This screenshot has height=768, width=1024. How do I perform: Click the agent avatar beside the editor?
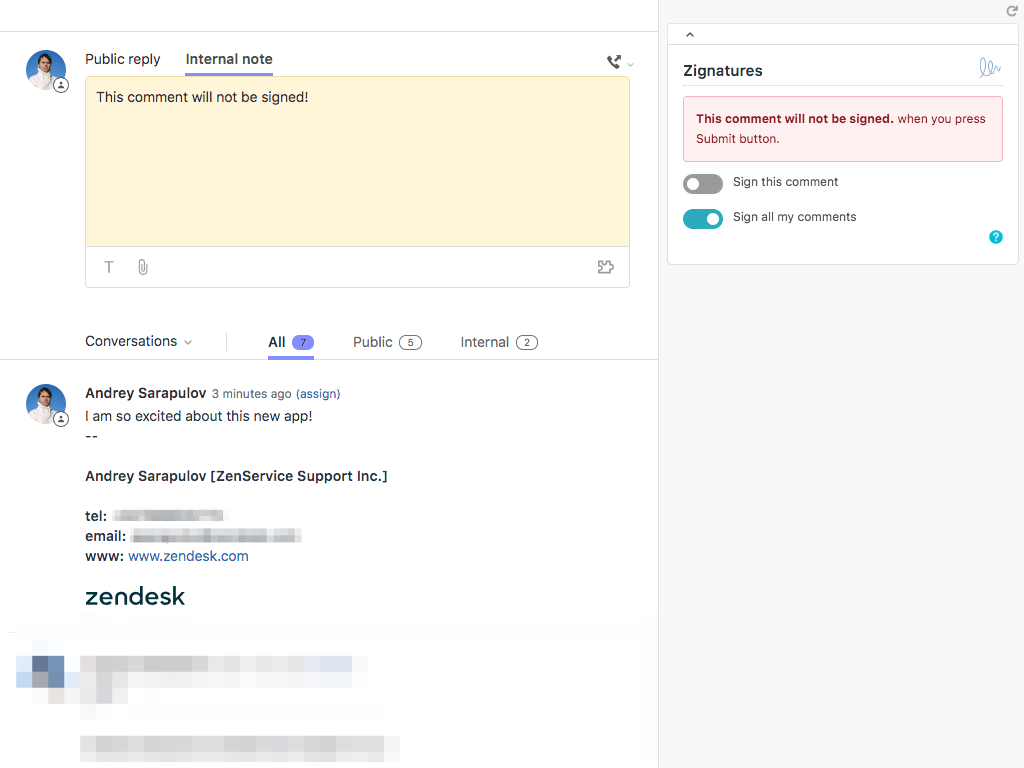coord(46,70)
